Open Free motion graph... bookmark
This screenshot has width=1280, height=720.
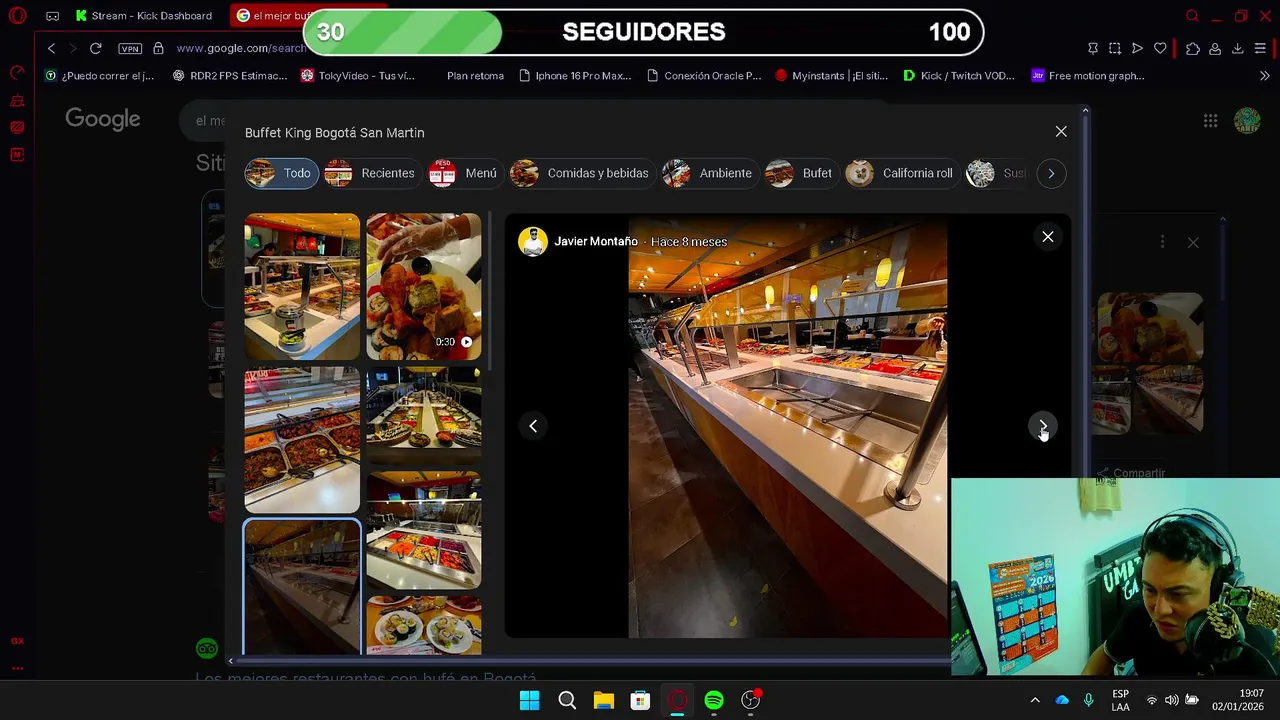(x=1088, y=76)
